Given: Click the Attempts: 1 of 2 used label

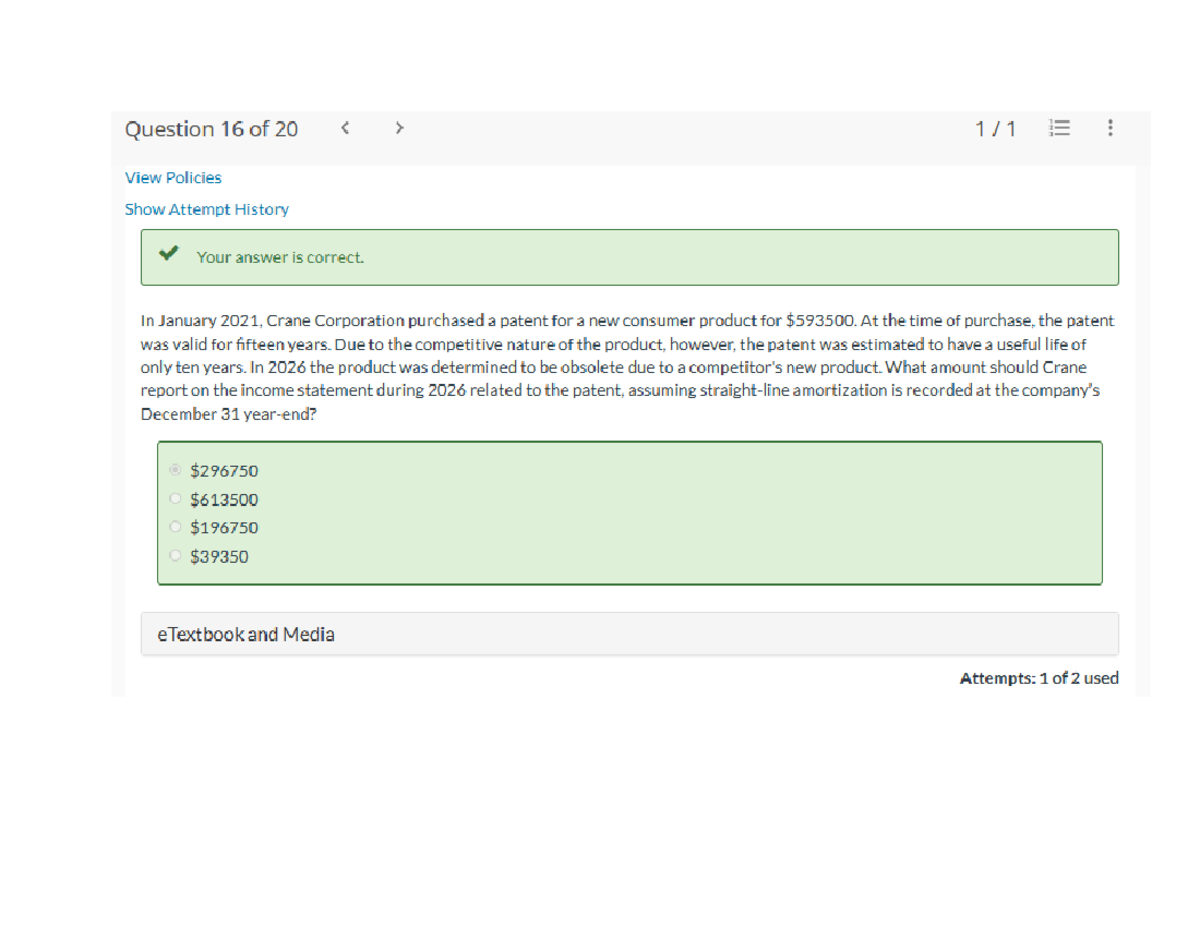Looking at the screenshot, I should [x=1040, y=678].
